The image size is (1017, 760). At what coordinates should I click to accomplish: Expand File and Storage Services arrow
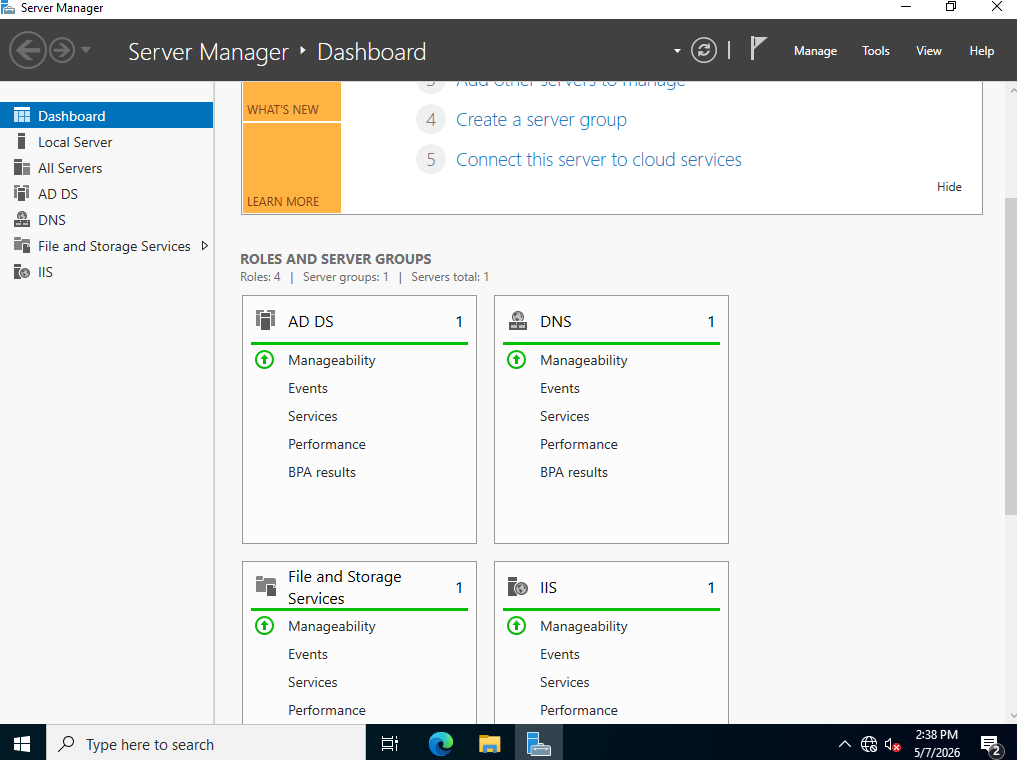click(205, 246)
